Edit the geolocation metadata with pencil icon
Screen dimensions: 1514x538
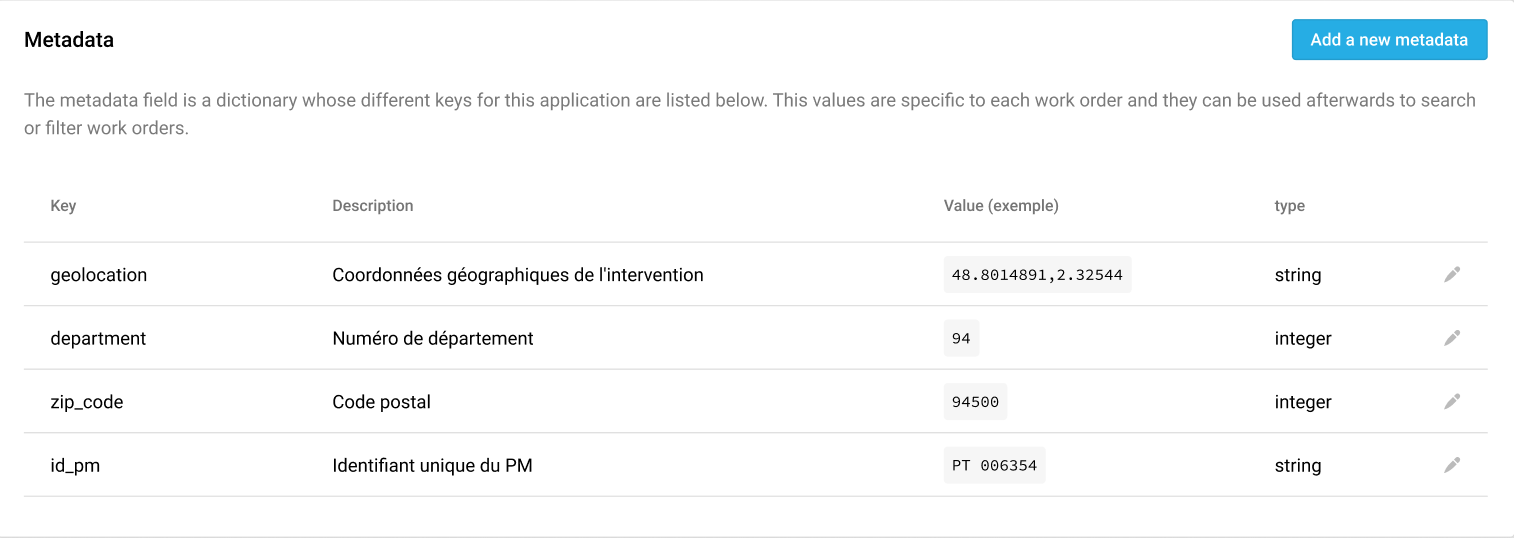(1452, 274)
